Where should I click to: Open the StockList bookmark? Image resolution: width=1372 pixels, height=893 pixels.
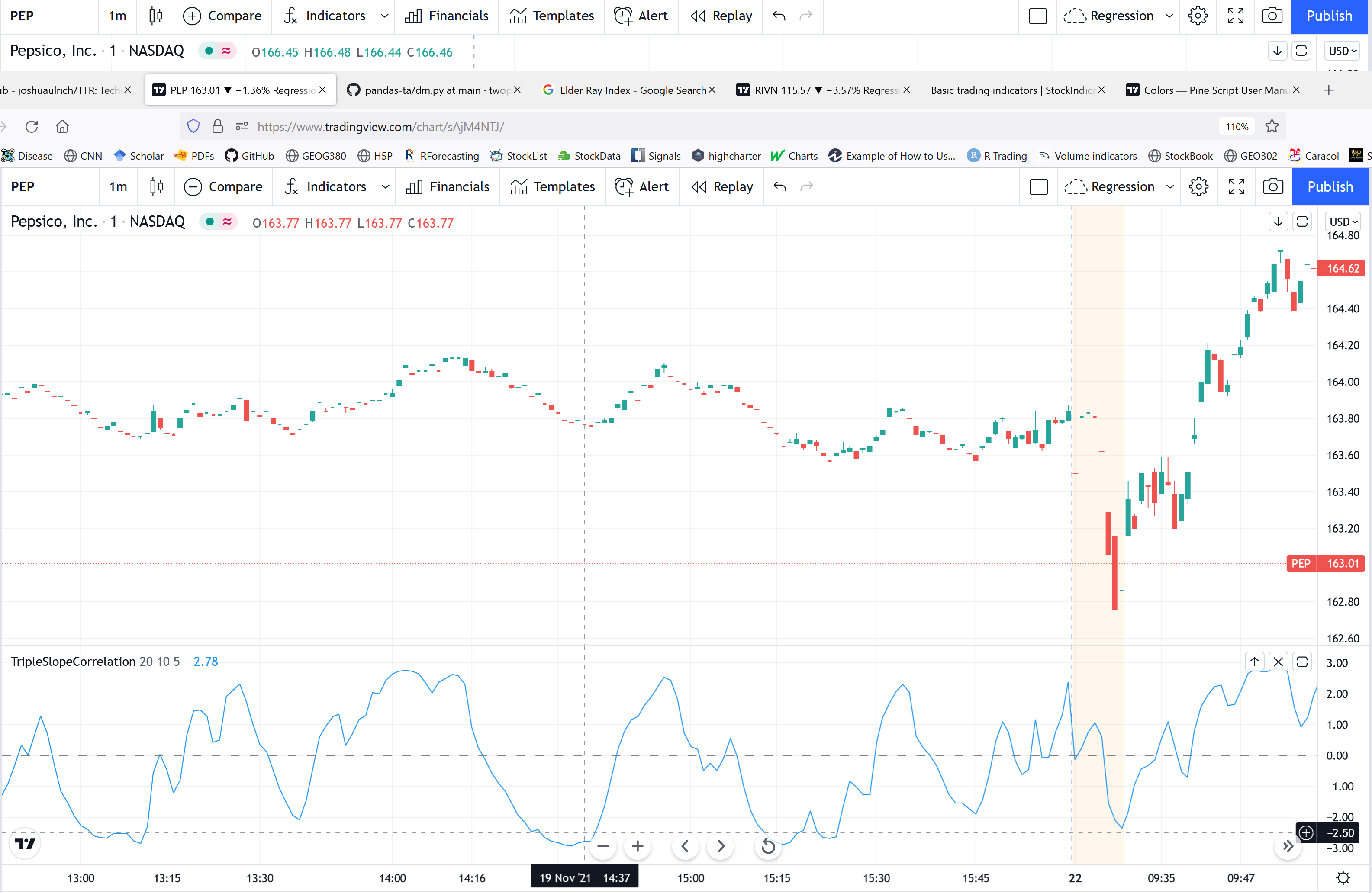tap(518, 156)
